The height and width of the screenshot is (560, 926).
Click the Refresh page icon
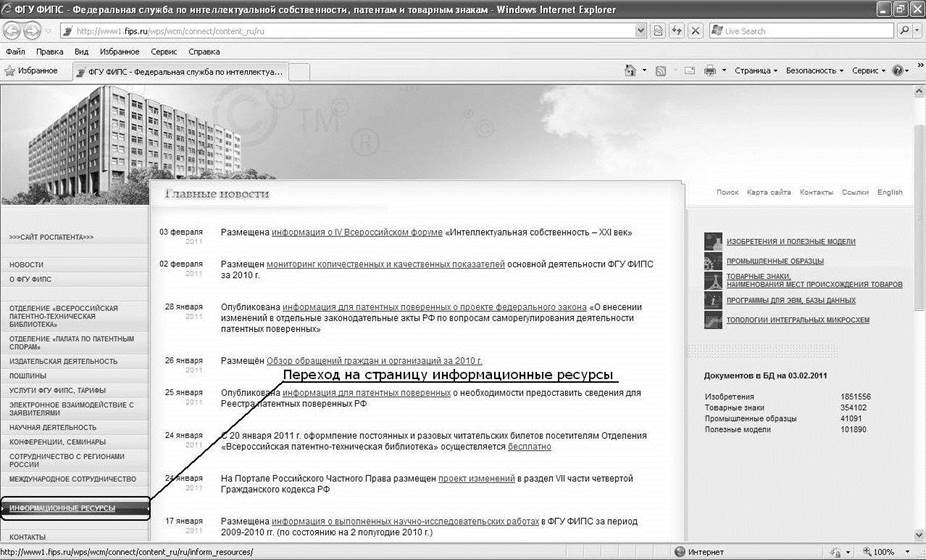pos(676,31)
